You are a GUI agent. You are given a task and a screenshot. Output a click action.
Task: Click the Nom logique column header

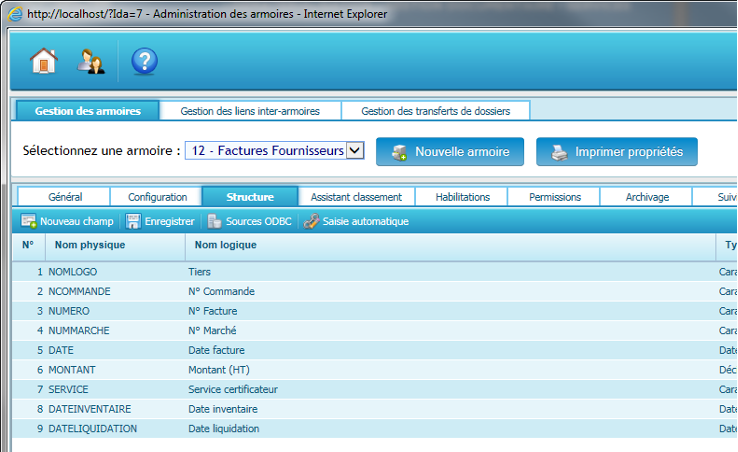[219, 244]
